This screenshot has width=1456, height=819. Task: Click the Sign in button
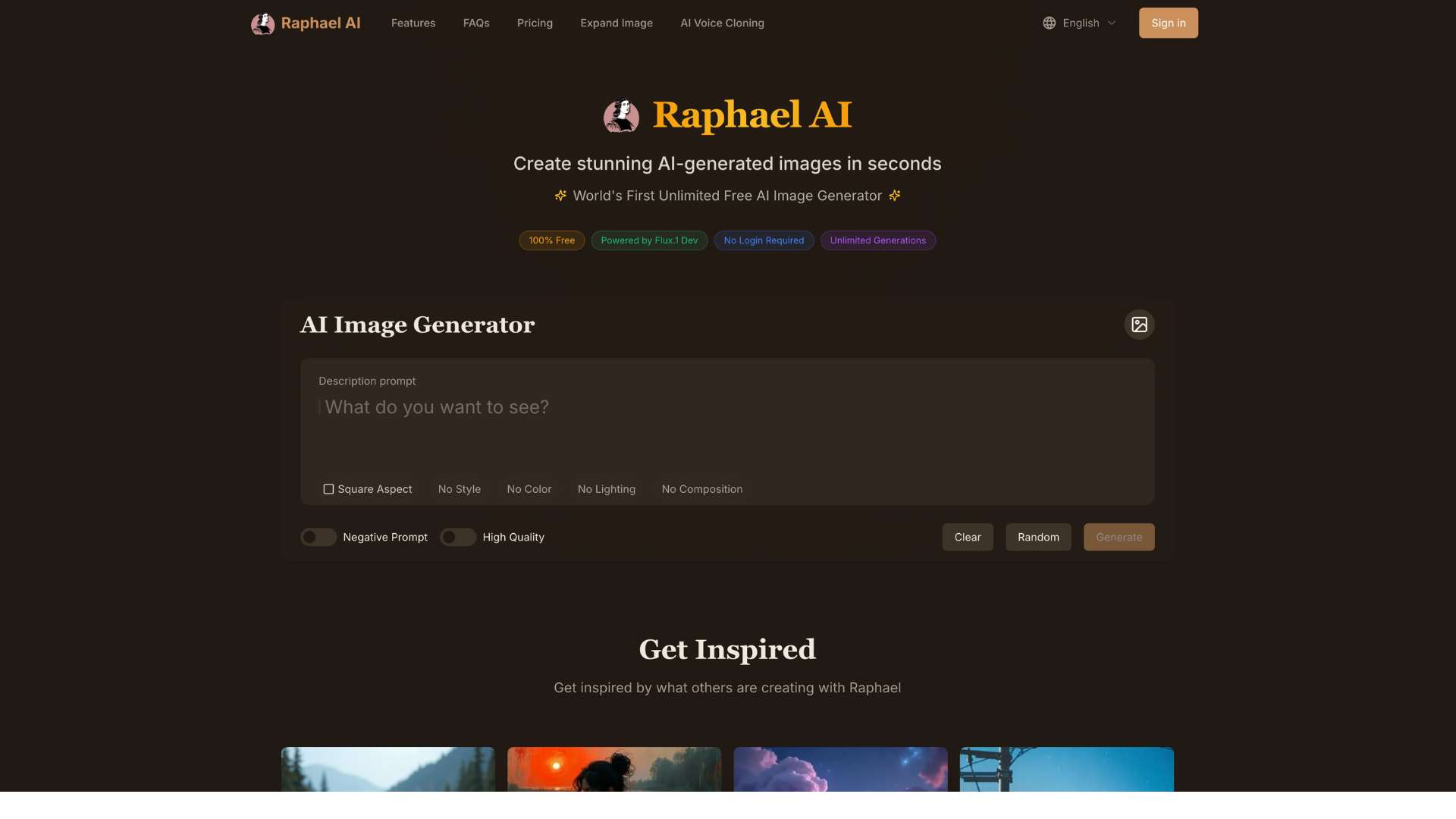click(1169, 23)
